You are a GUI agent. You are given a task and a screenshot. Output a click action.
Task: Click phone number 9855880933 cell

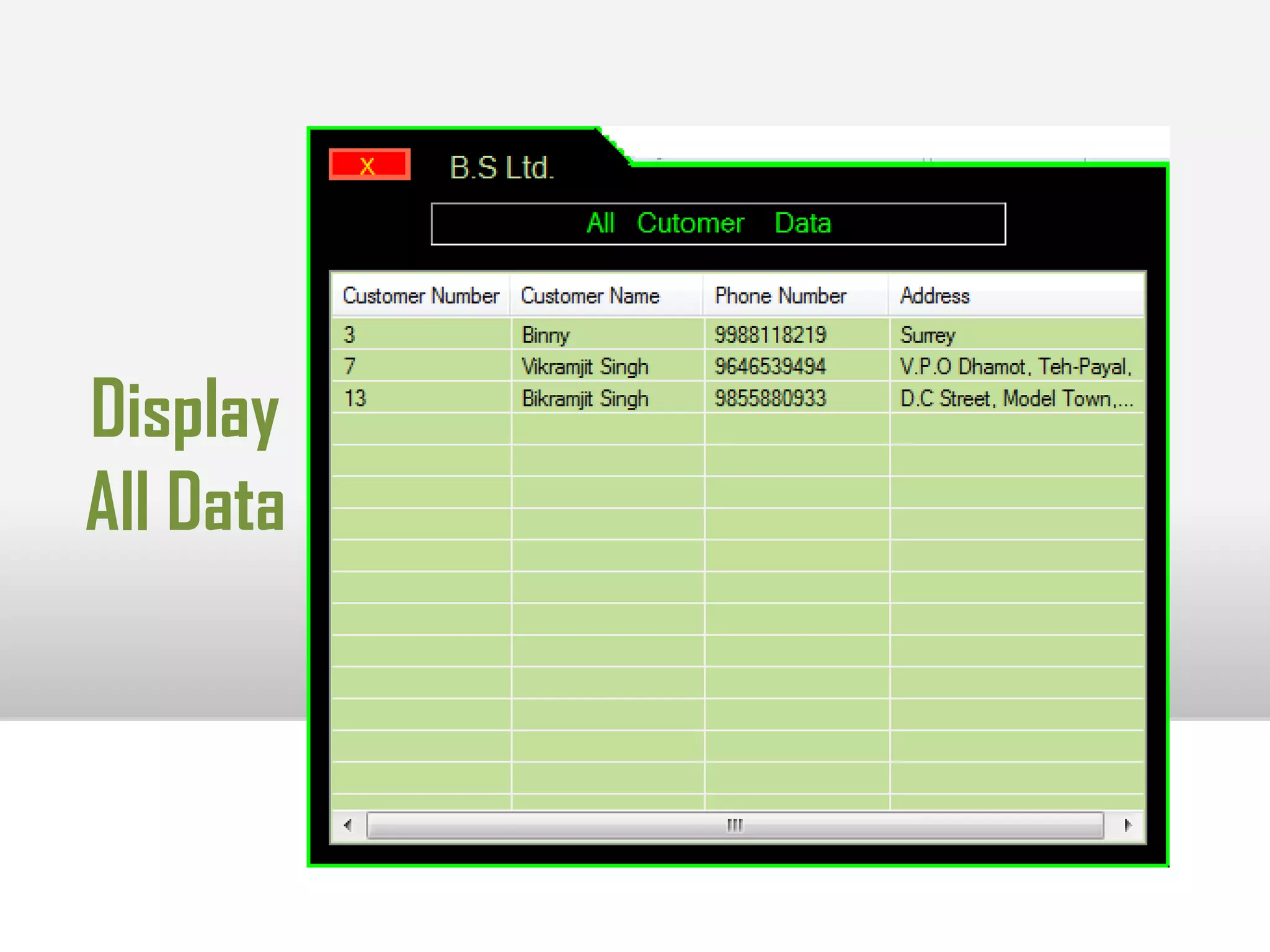click(x=770, y=399)
